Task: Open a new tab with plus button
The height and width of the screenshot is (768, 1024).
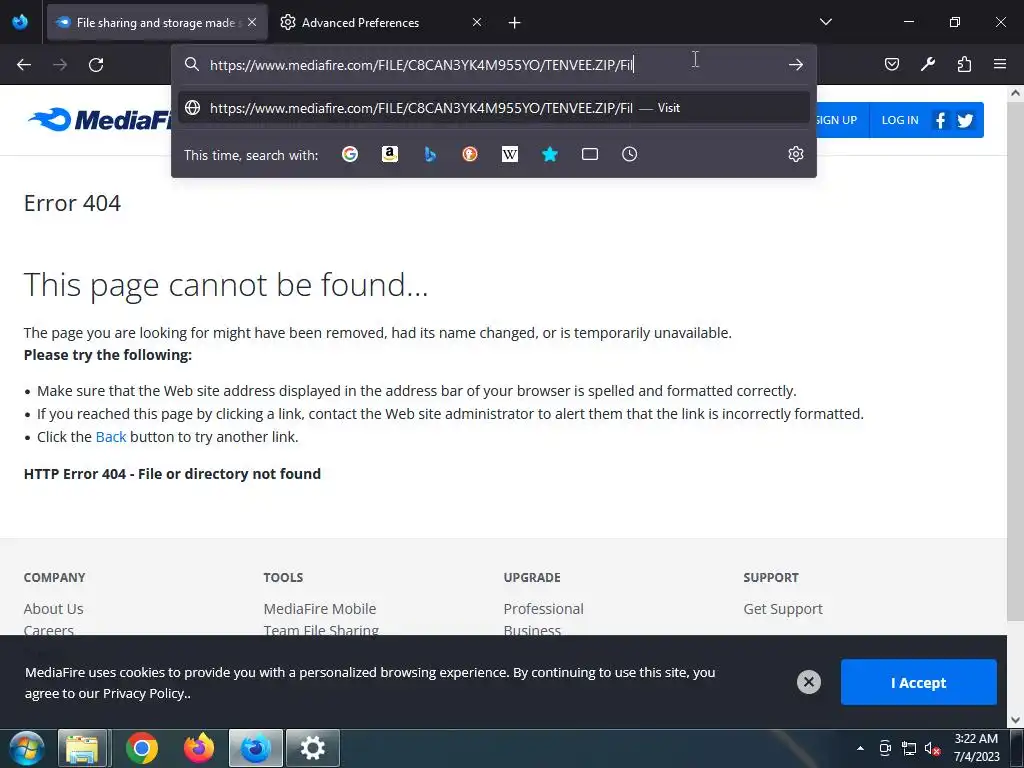Action: coord(515,23)
